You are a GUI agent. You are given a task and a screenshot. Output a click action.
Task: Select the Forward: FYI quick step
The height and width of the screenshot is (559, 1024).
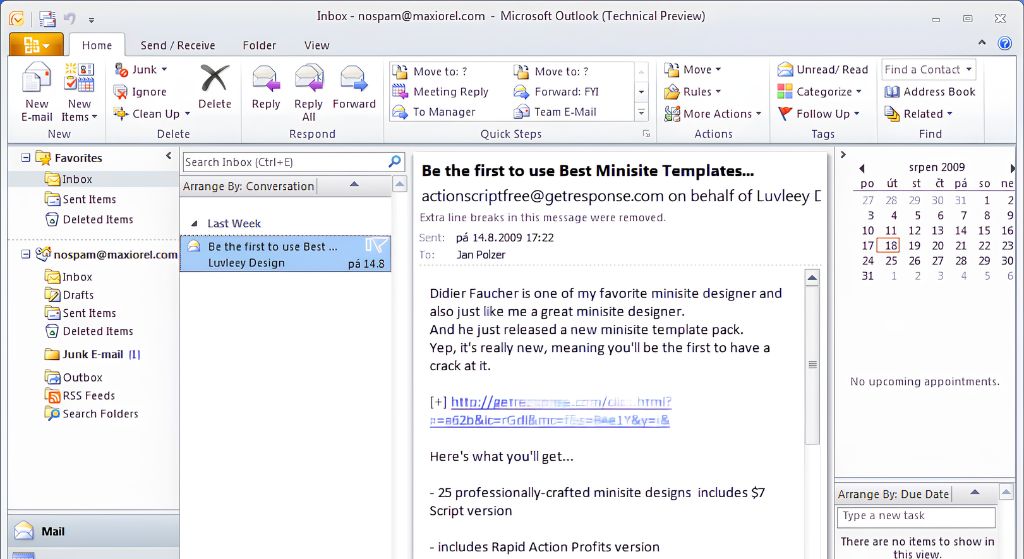(556, 91)
